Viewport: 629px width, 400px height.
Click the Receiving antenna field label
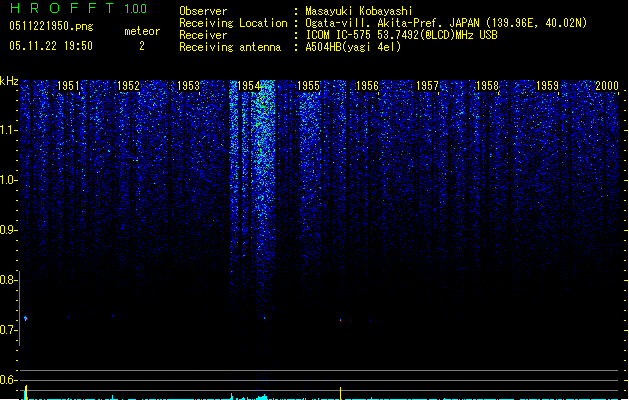tap(230, 47)
